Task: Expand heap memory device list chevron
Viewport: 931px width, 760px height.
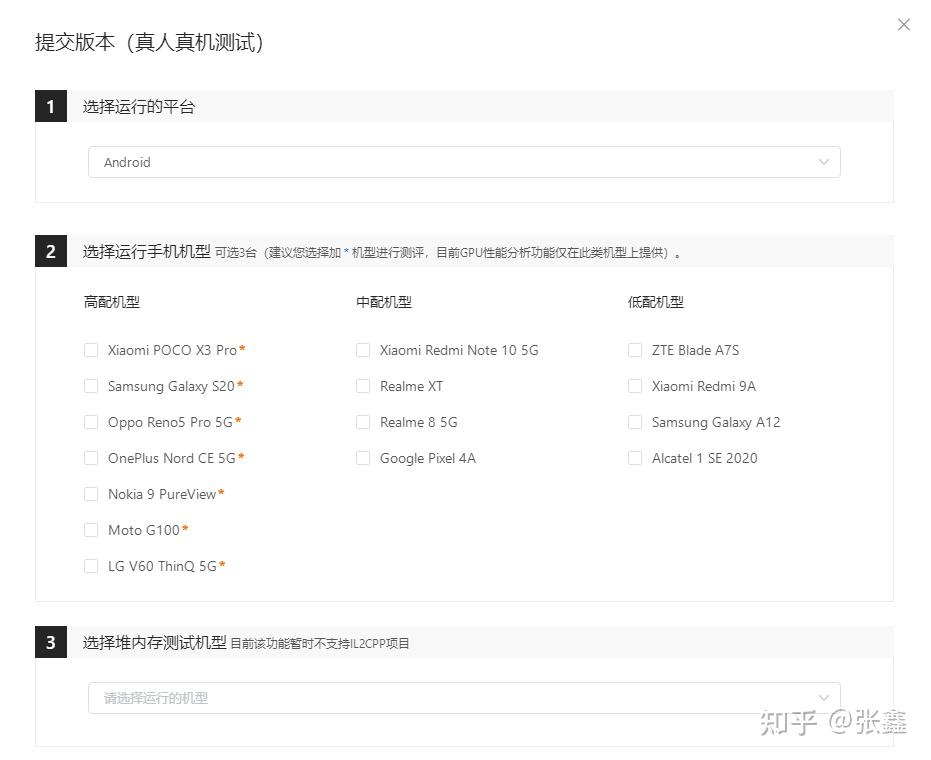Action: 824,698
